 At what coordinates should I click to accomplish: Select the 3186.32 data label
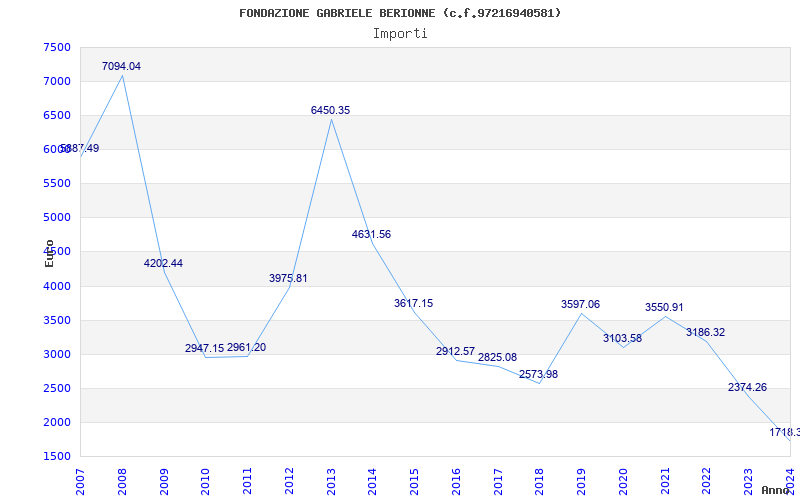point(706,332)
